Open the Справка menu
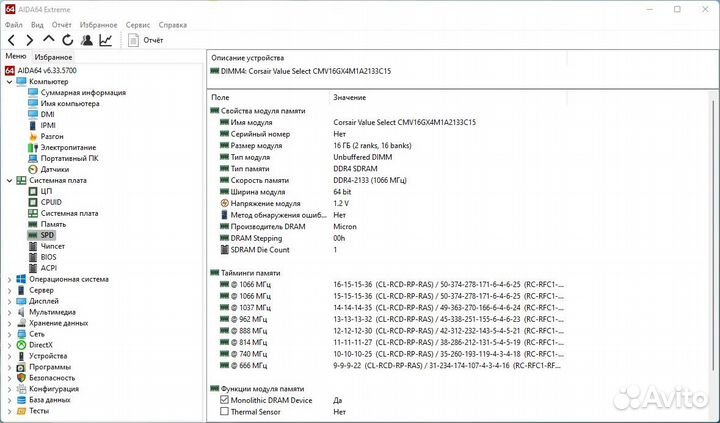720x423 pixels. [x=173, y=25]
